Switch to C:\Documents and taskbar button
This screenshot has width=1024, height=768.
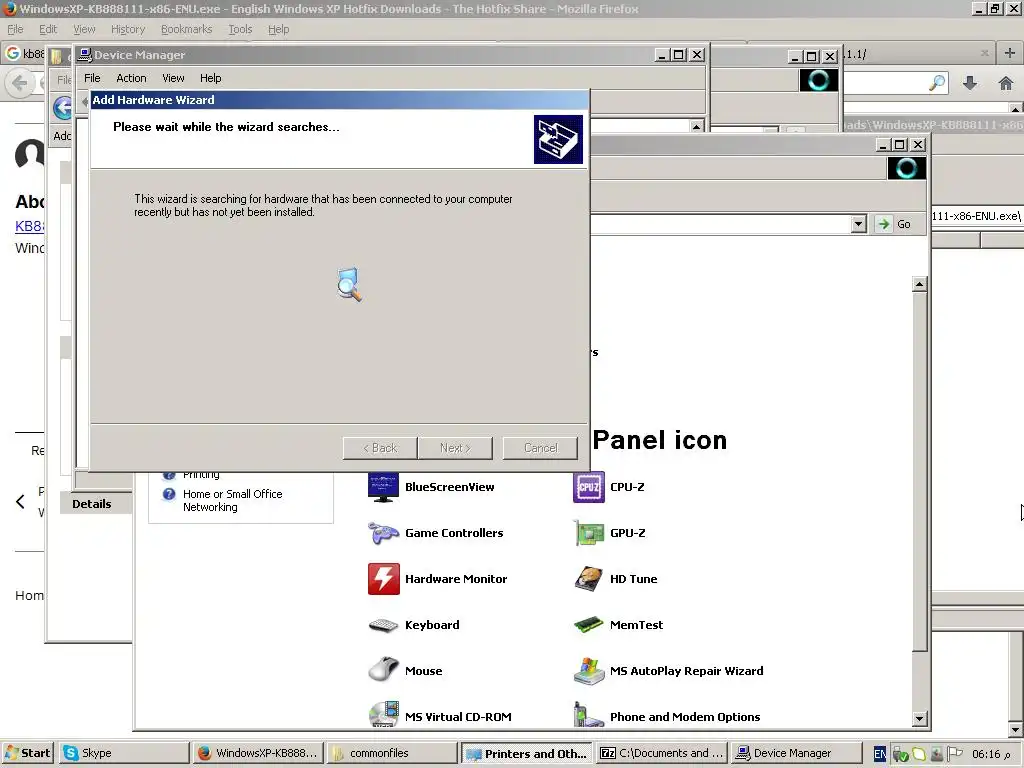coord(661,753)
